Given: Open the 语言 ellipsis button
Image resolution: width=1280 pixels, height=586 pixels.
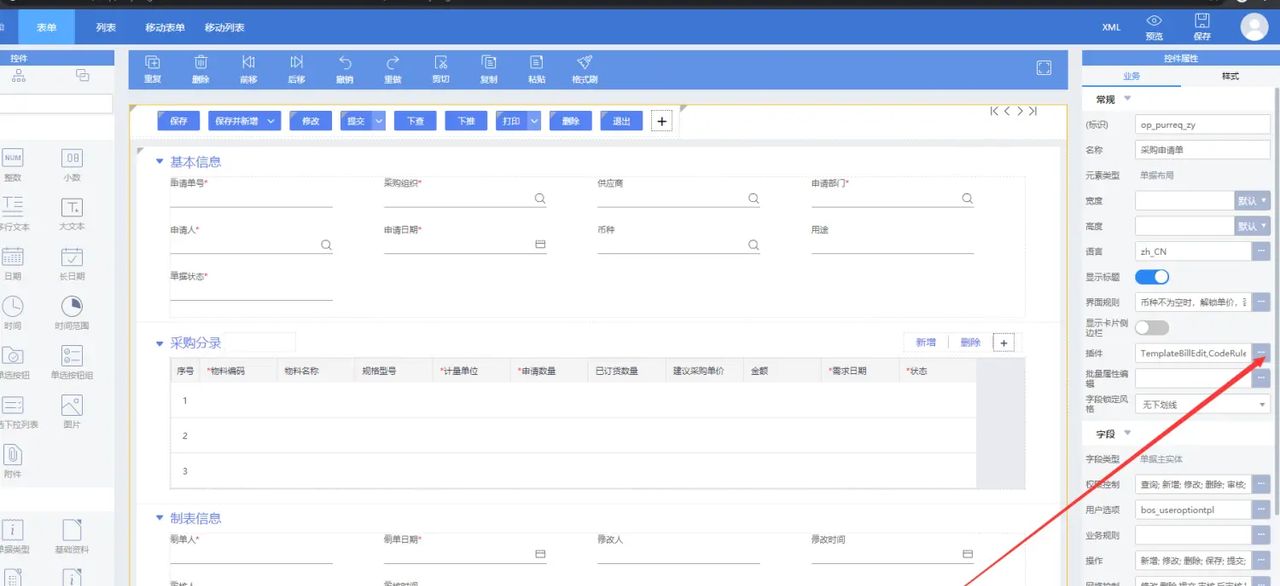Looking at the screenshot, I should (x=1262, y=251).
